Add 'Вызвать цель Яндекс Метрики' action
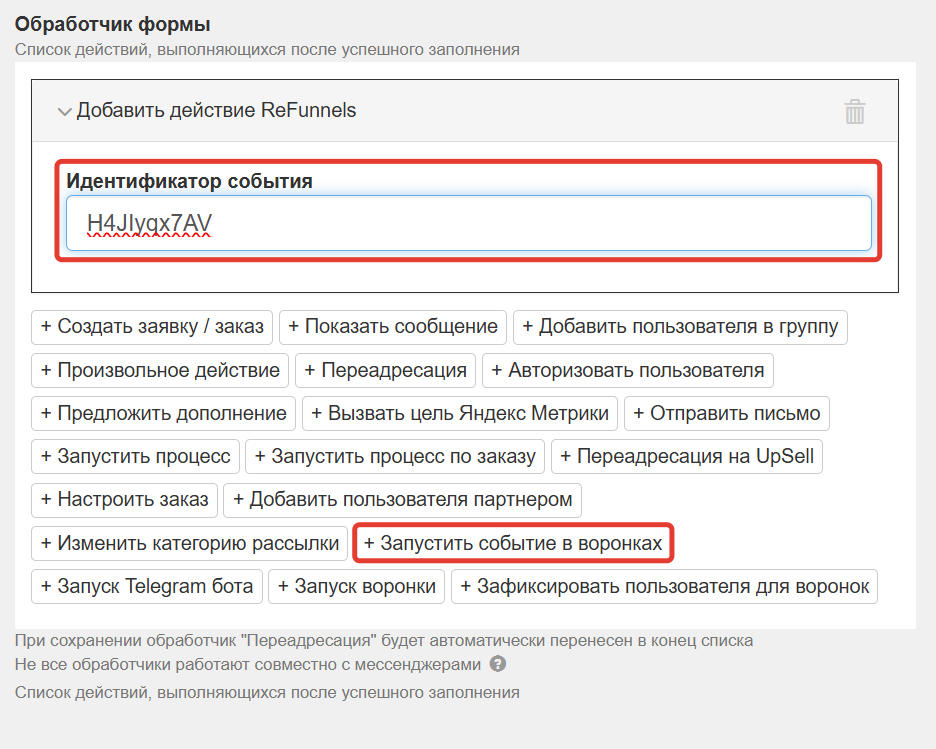936x749 pixels. click(x=460, y=414)
